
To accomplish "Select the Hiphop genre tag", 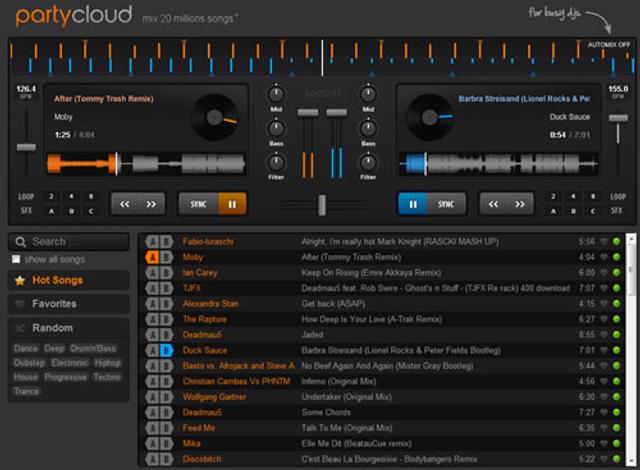I will pos(108,363).
